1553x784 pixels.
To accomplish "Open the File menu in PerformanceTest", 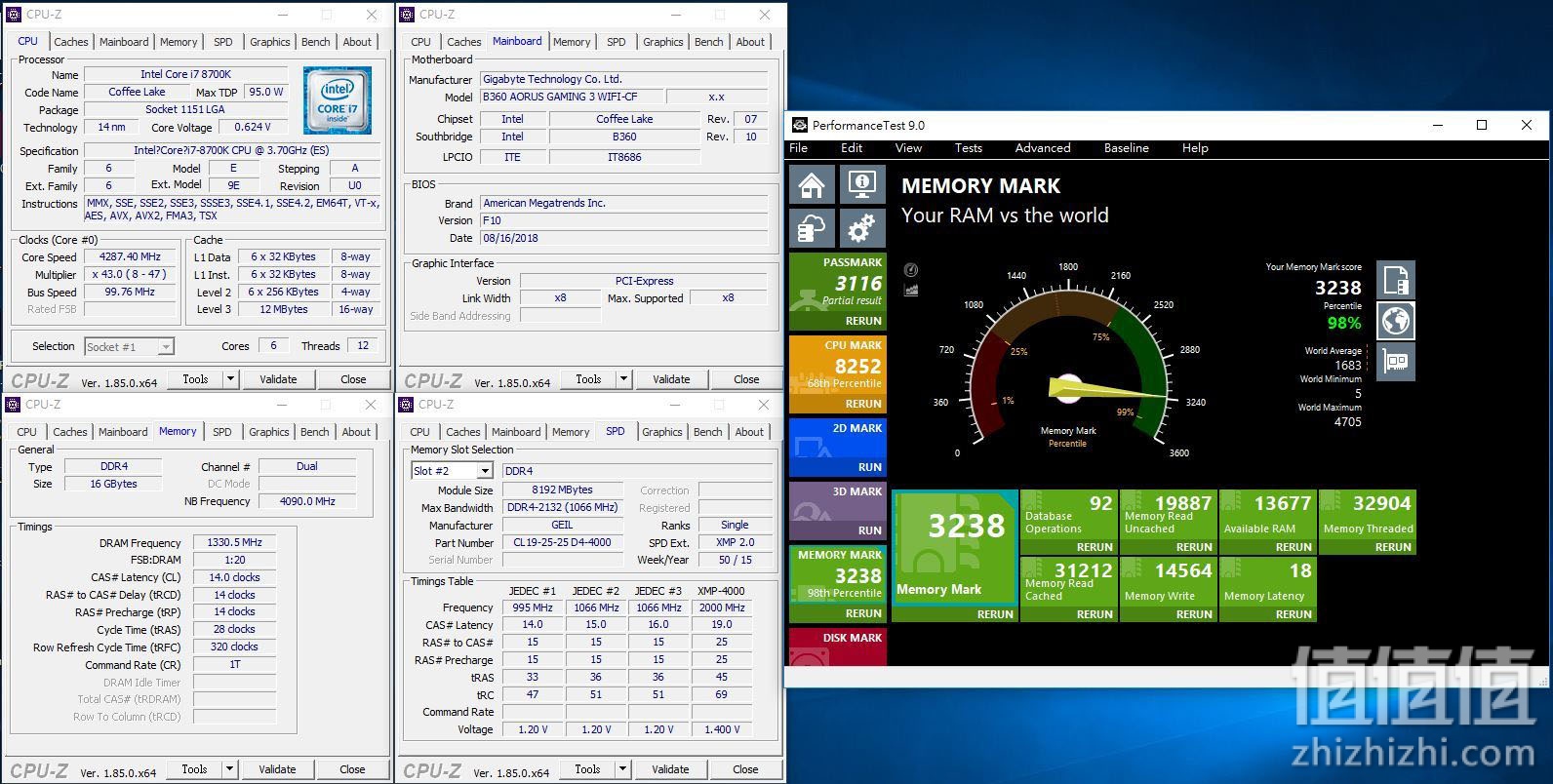I will pos(798,148).
